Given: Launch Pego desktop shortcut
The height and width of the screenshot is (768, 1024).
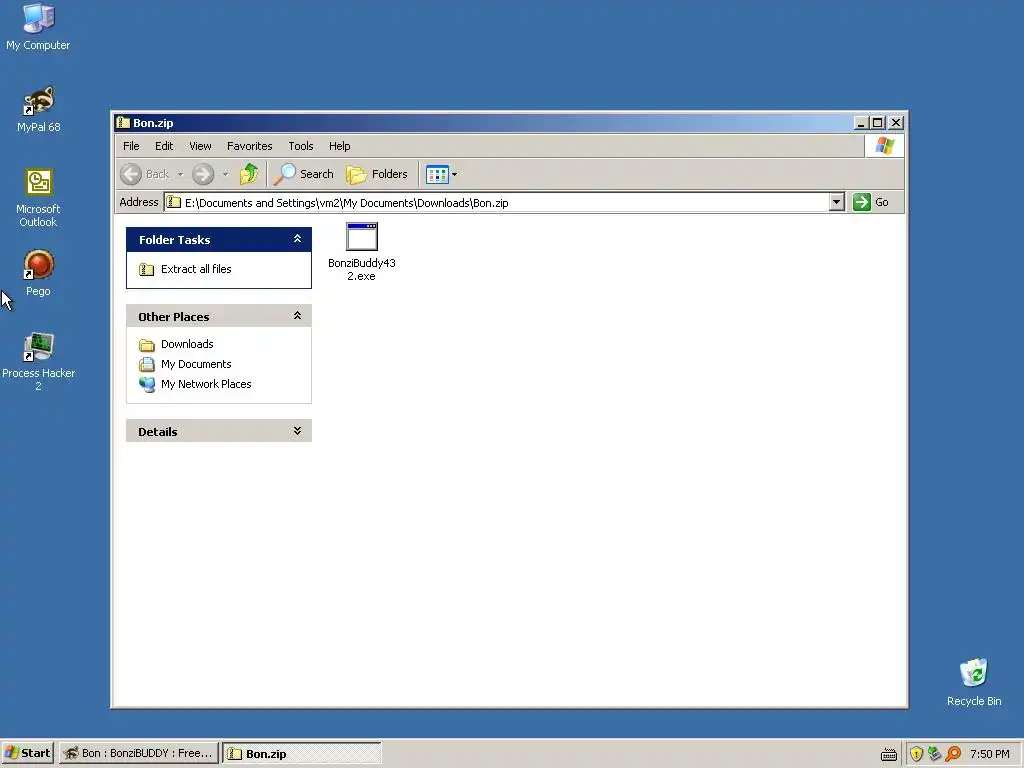Looking at the screenshot, I should (x=38, y=273).
